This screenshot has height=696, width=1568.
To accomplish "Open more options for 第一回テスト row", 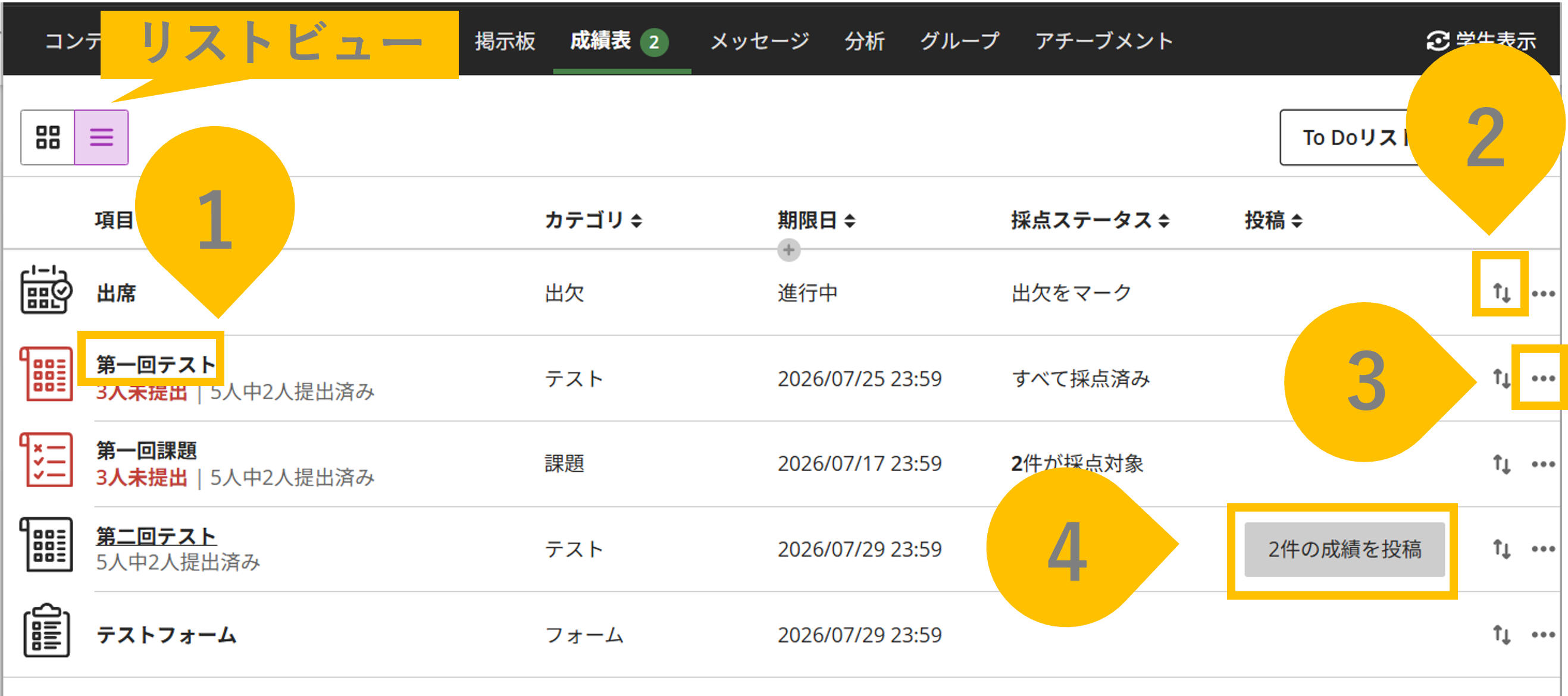I will 1543,378.
